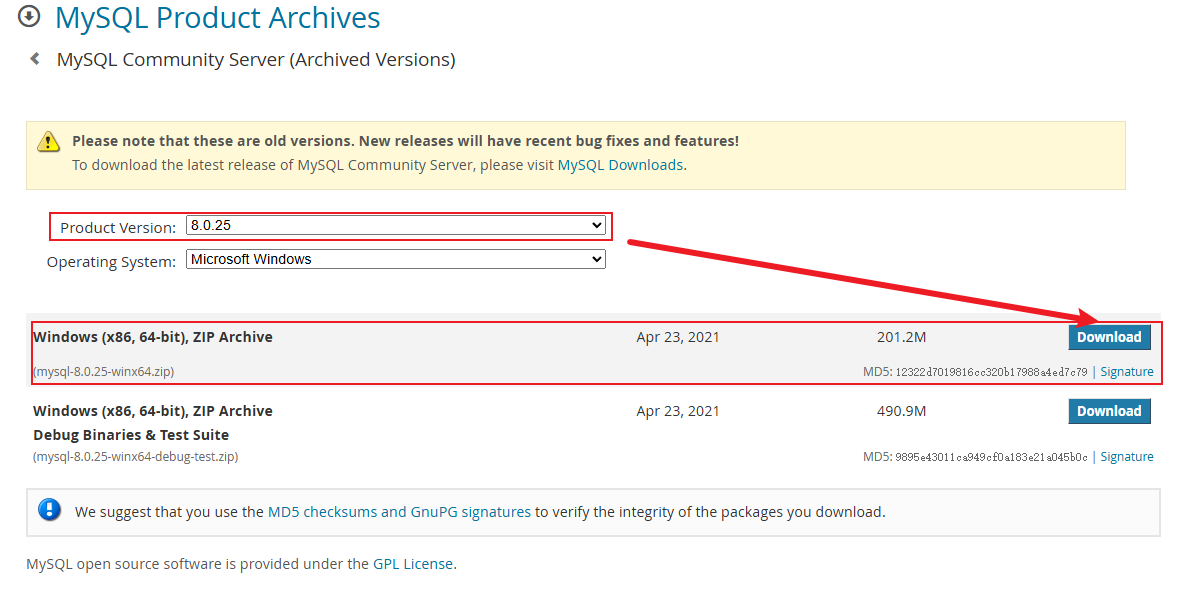Click the Product Version label
Viewport: 1194px width, 599px height.
[x=118, y=228]
